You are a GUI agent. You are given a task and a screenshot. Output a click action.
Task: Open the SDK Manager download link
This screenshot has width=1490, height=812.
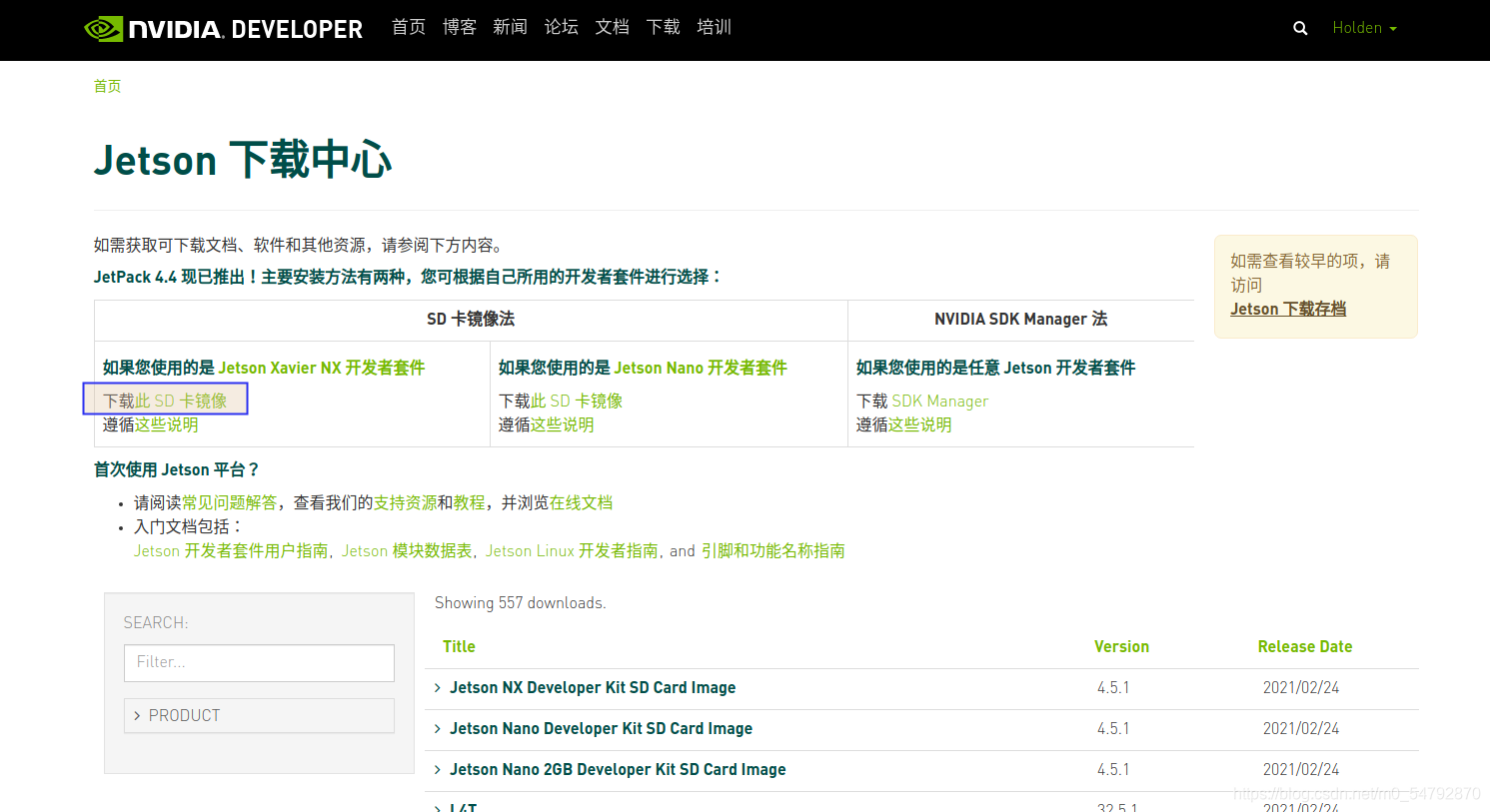[940, 401]
